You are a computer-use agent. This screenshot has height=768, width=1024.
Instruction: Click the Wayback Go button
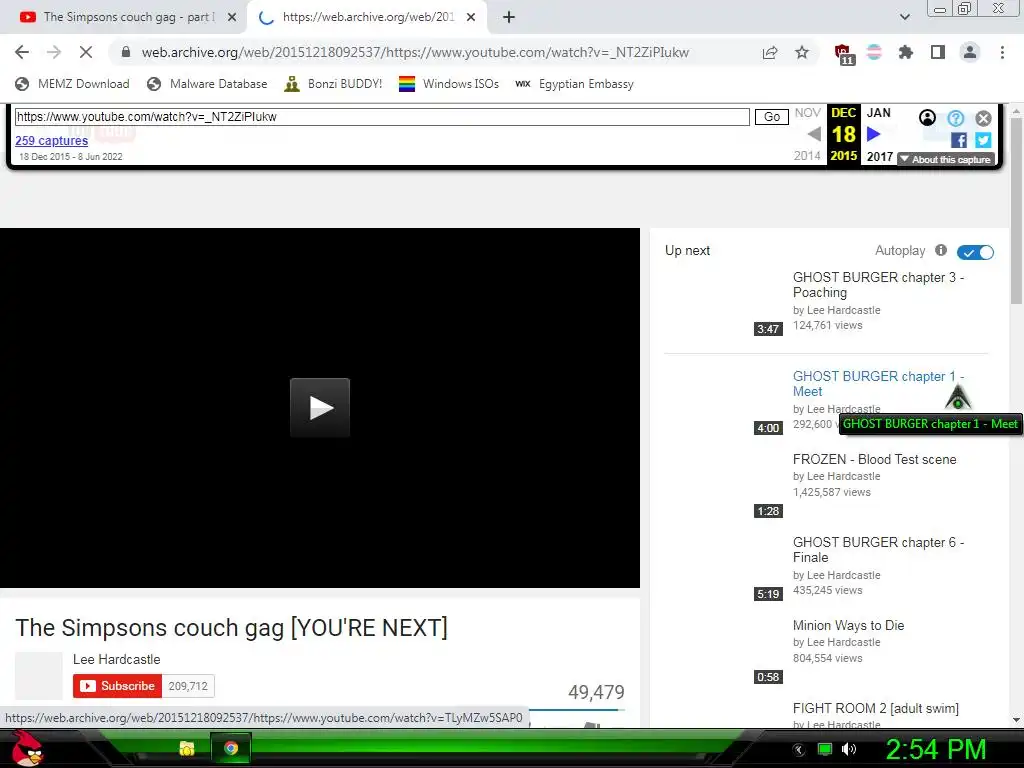click(771, 117)
